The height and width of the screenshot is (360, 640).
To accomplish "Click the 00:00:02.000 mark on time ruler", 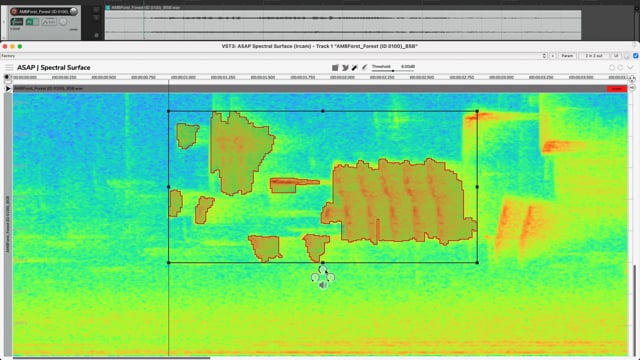I will [x=342, y=77].
